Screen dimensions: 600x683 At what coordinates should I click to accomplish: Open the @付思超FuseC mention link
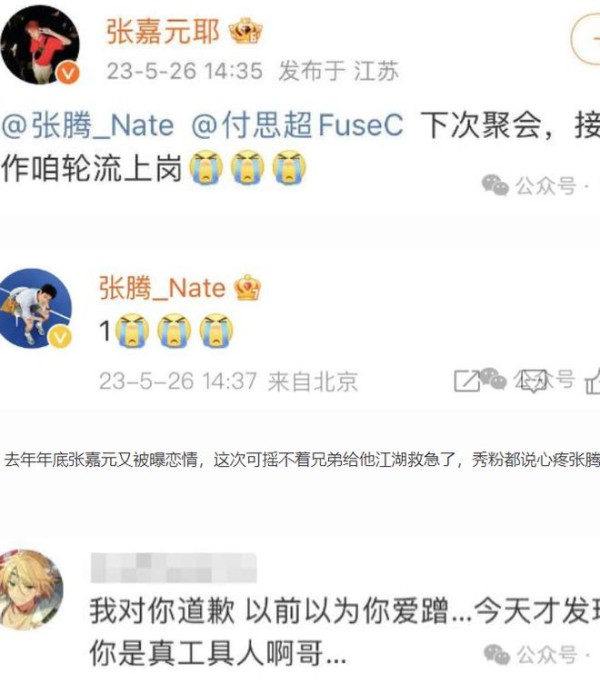(x=298, y=125)
